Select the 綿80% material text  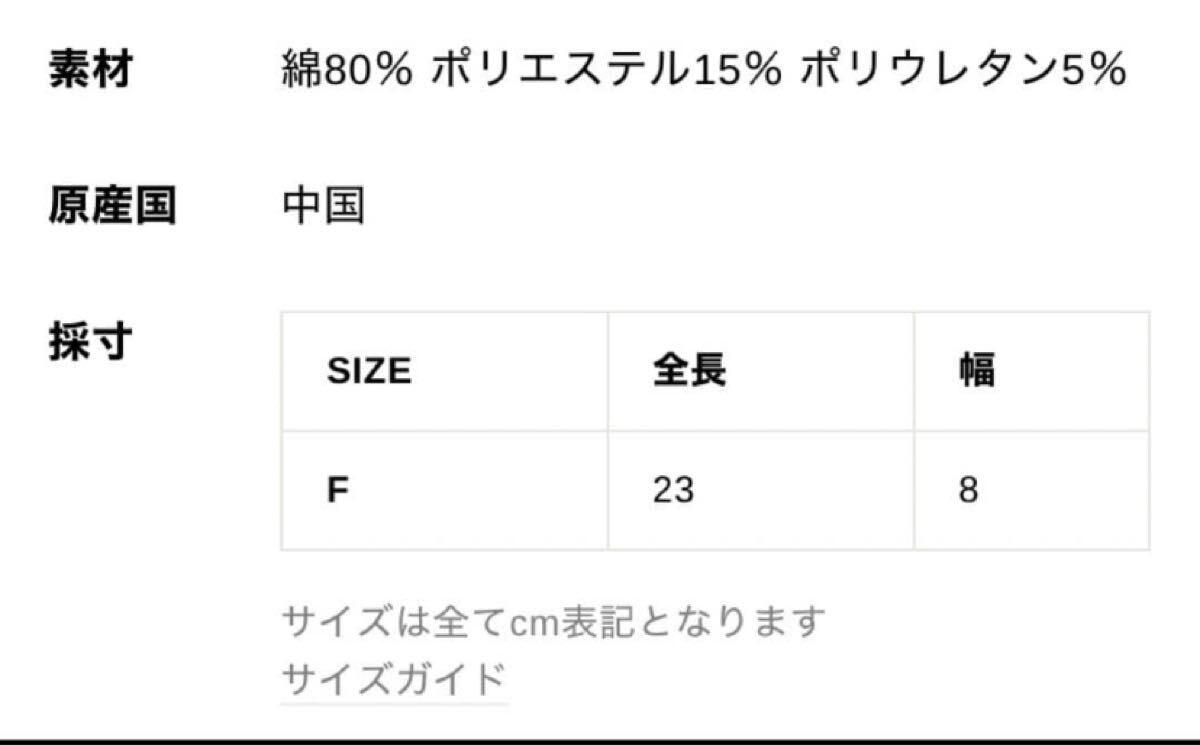pos(346,71)
